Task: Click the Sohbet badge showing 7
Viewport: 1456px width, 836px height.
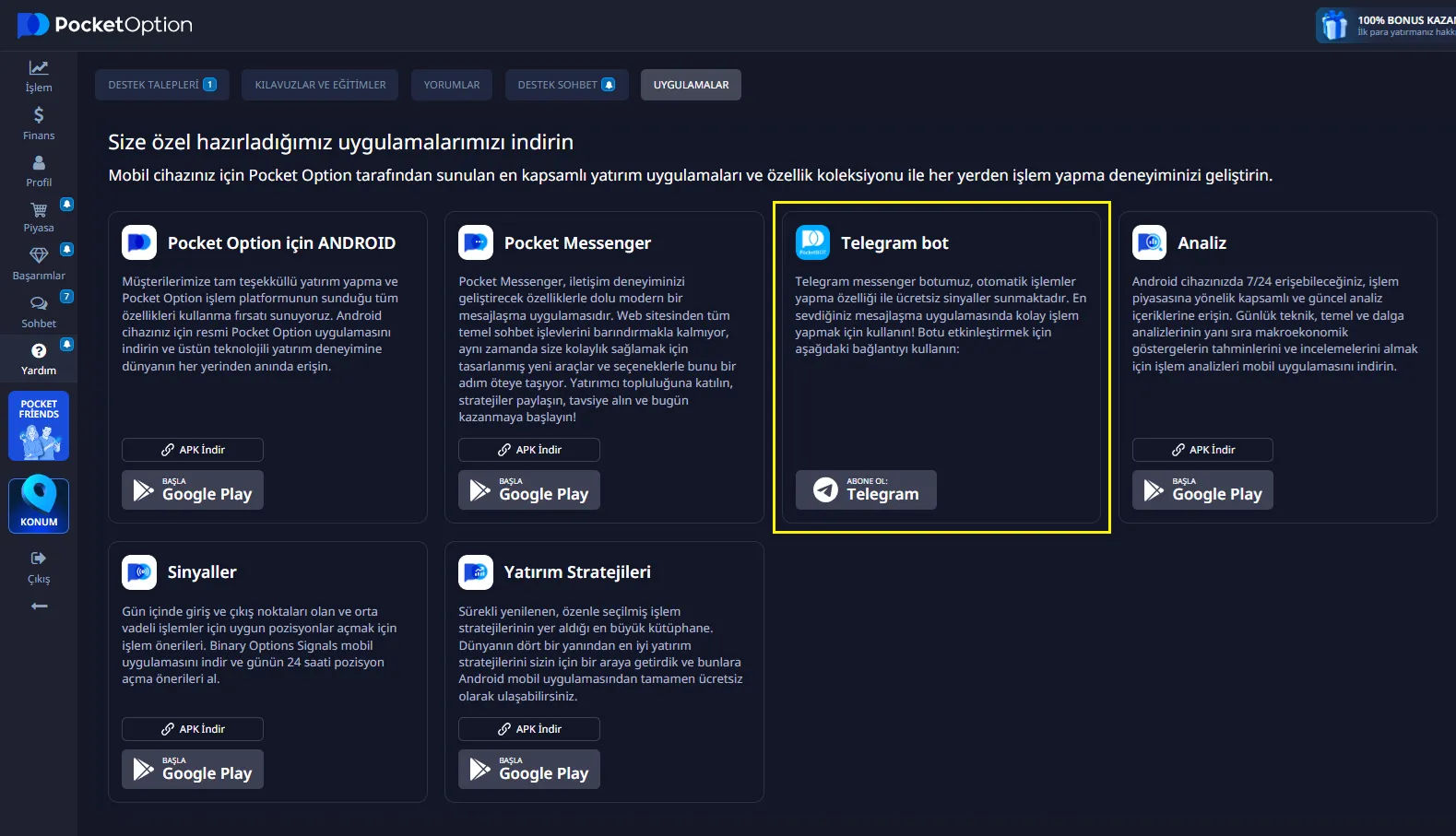Action: coord(66,297)
